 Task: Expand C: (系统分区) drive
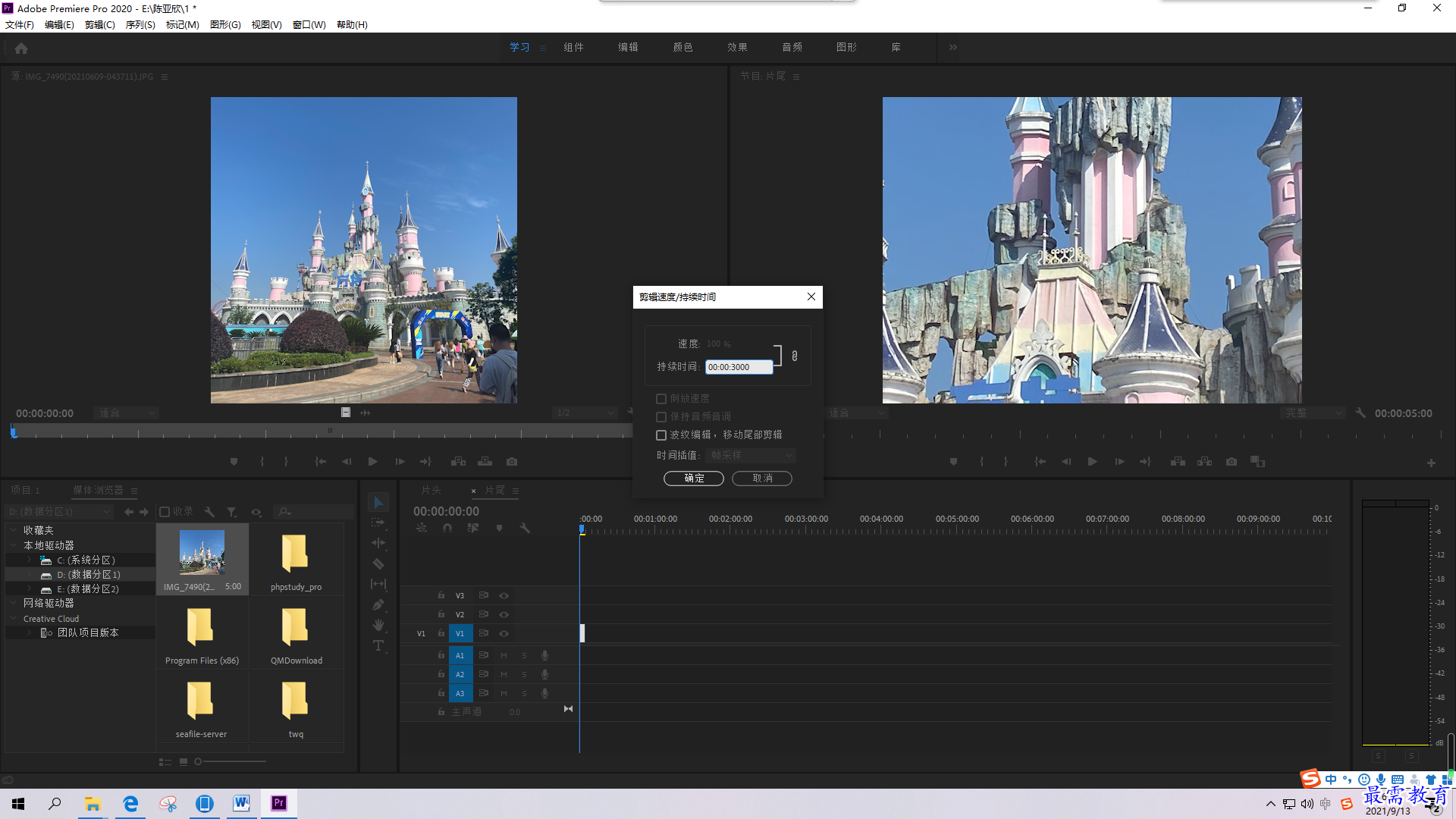(x=29, y=560)
